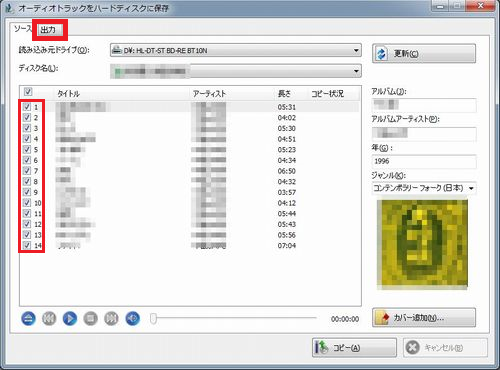Click the playback position slider handle
500x370 pixels.
coord(153,319)
